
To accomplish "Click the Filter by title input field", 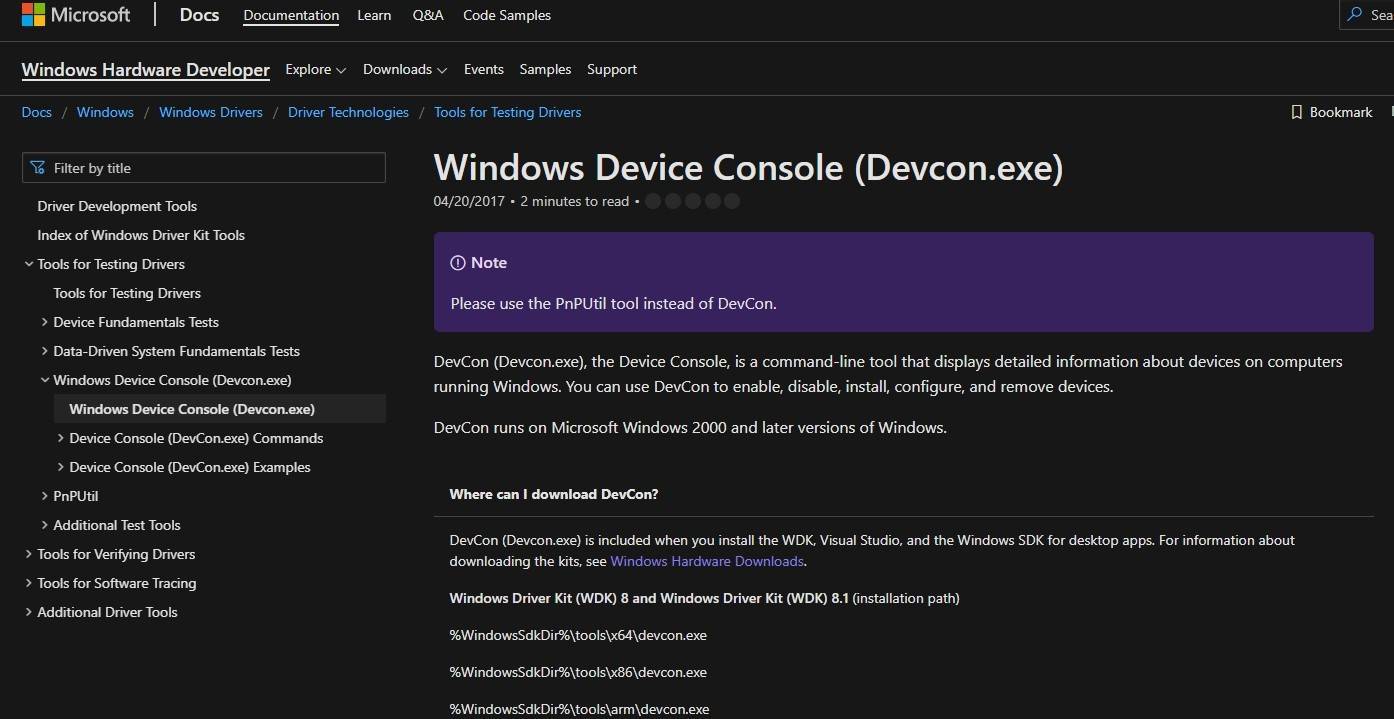I will (x=210, y=168).
